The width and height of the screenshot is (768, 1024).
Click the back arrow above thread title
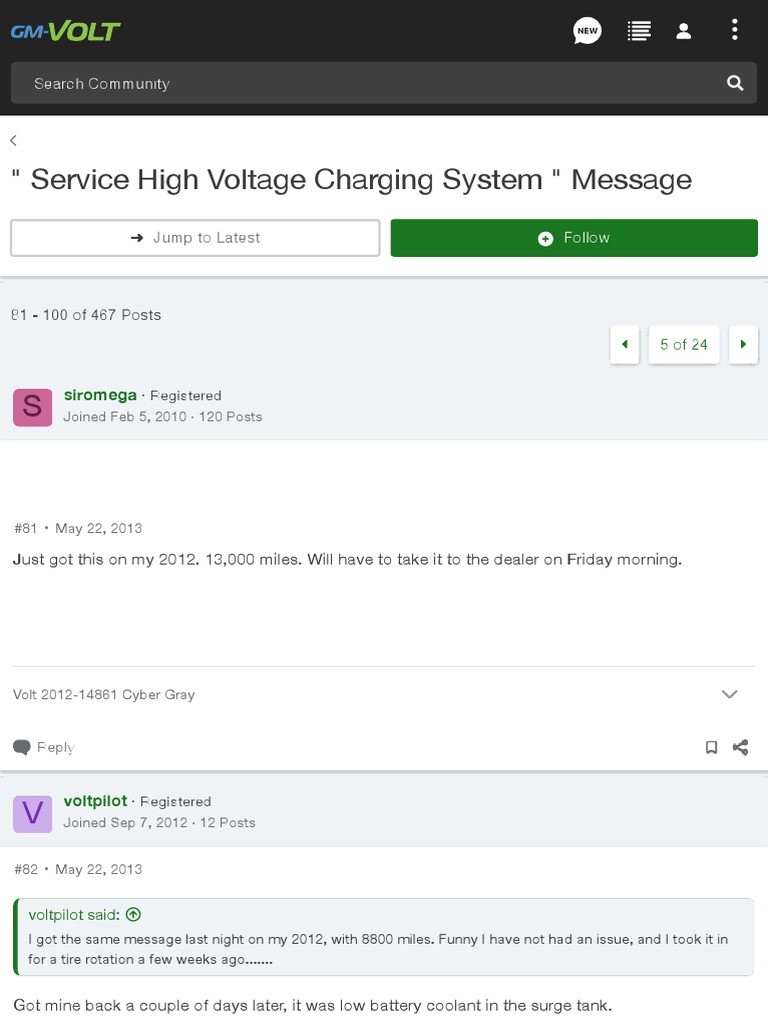pyautogui.click(x=14, y=141)
